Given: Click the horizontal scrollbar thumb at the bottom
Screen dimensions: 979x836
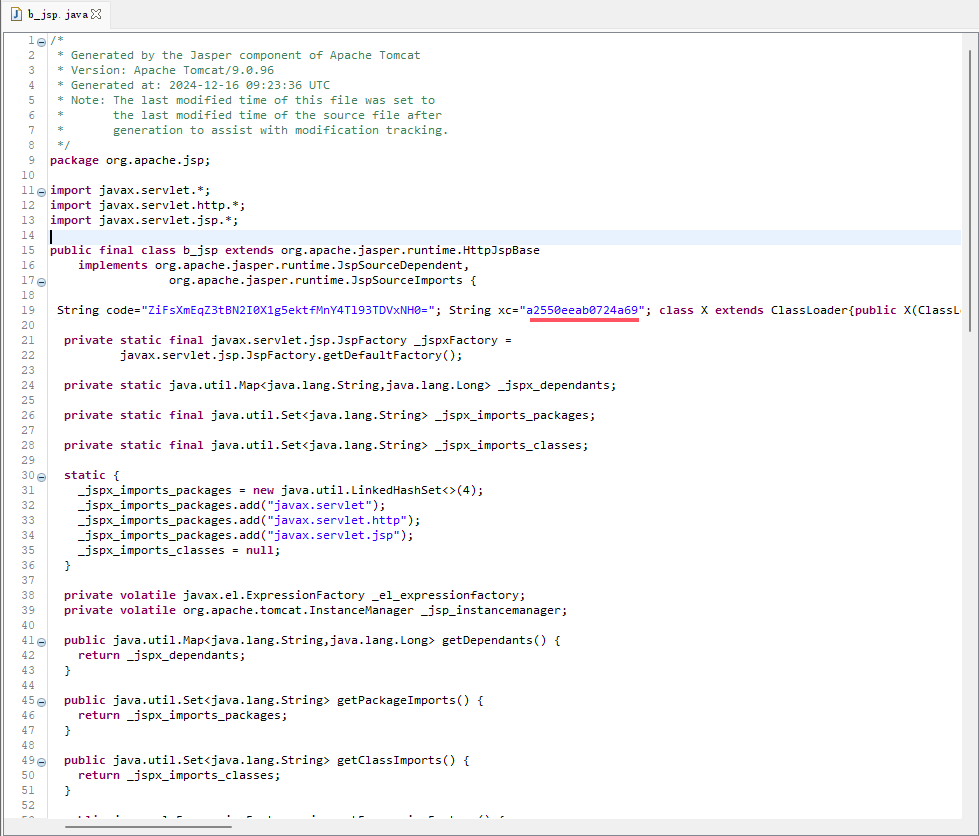Looking at the screenshot, I should [148, 826].
